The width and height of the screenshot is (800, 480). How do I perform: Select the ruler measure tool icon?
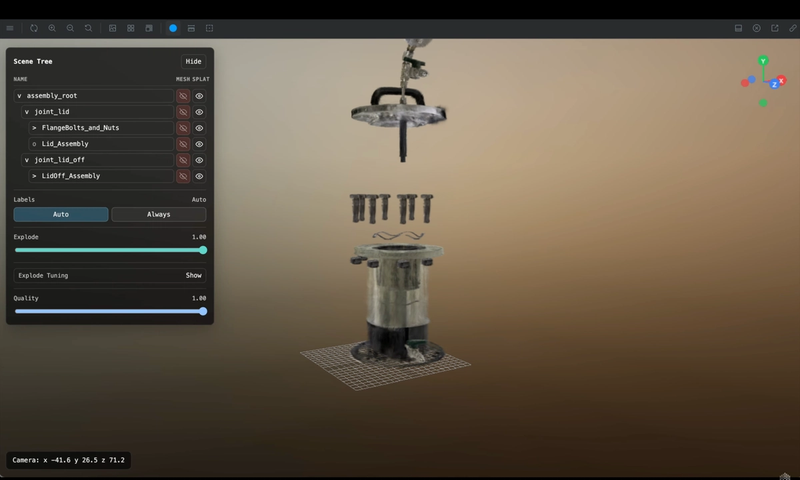click(793, 28)
